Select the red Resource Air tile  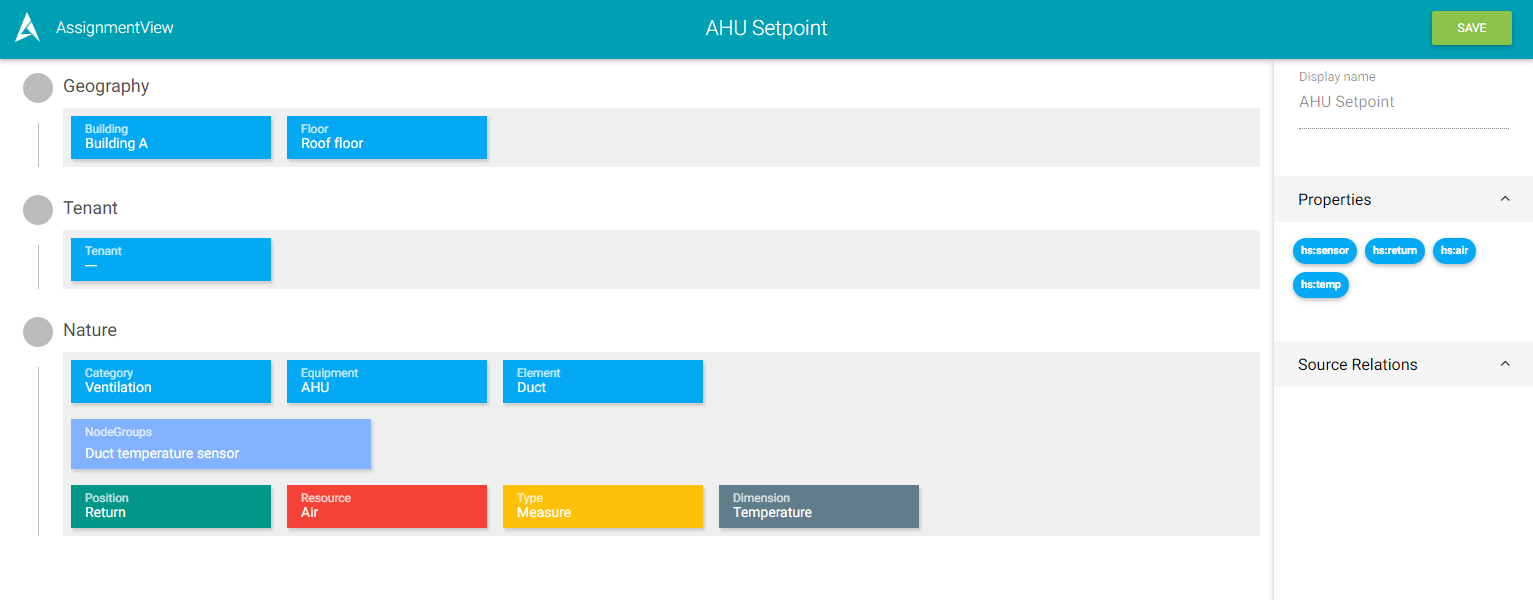point(387,506)
